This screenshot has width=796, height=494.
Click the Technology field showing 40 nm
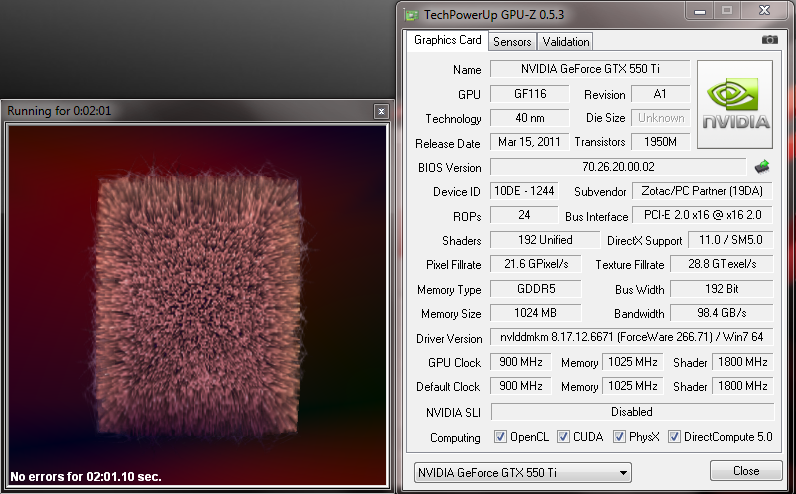pos(529,118)
